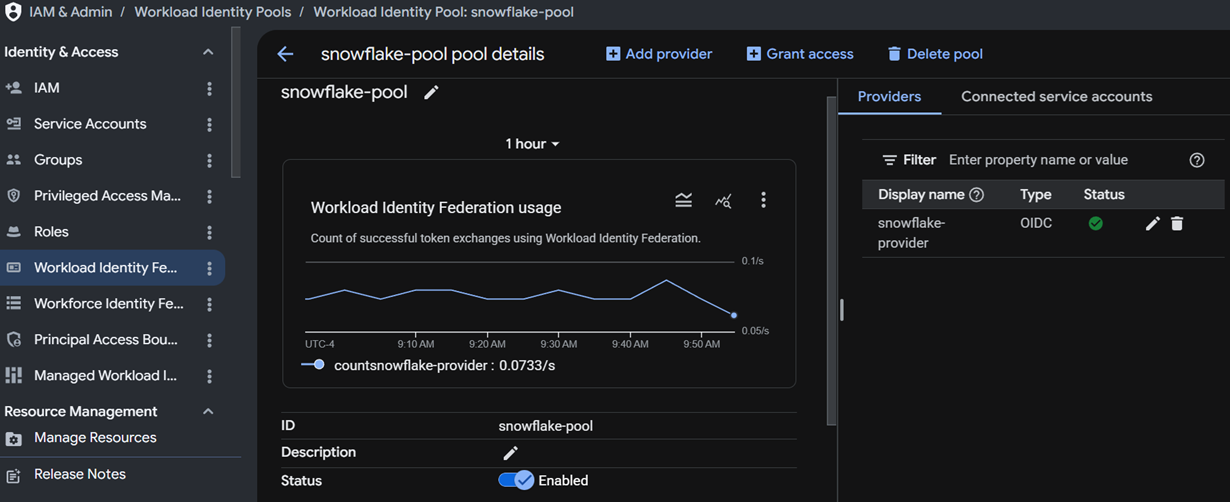Click the Release Notes icon in sidebar
The height and width of the screenshot is (502, 1230).
click(14, 475)
